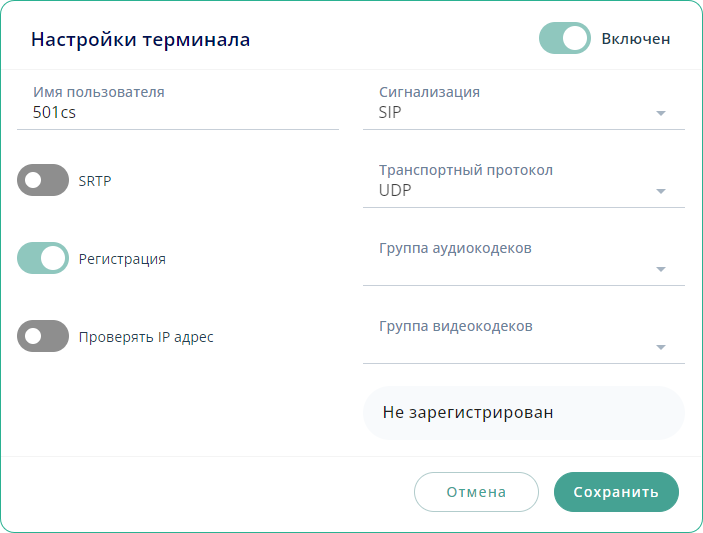Click arrow icon in Группа видеокодеков field
The height and width of the screenshot is (533, 703).
[660, 347]
